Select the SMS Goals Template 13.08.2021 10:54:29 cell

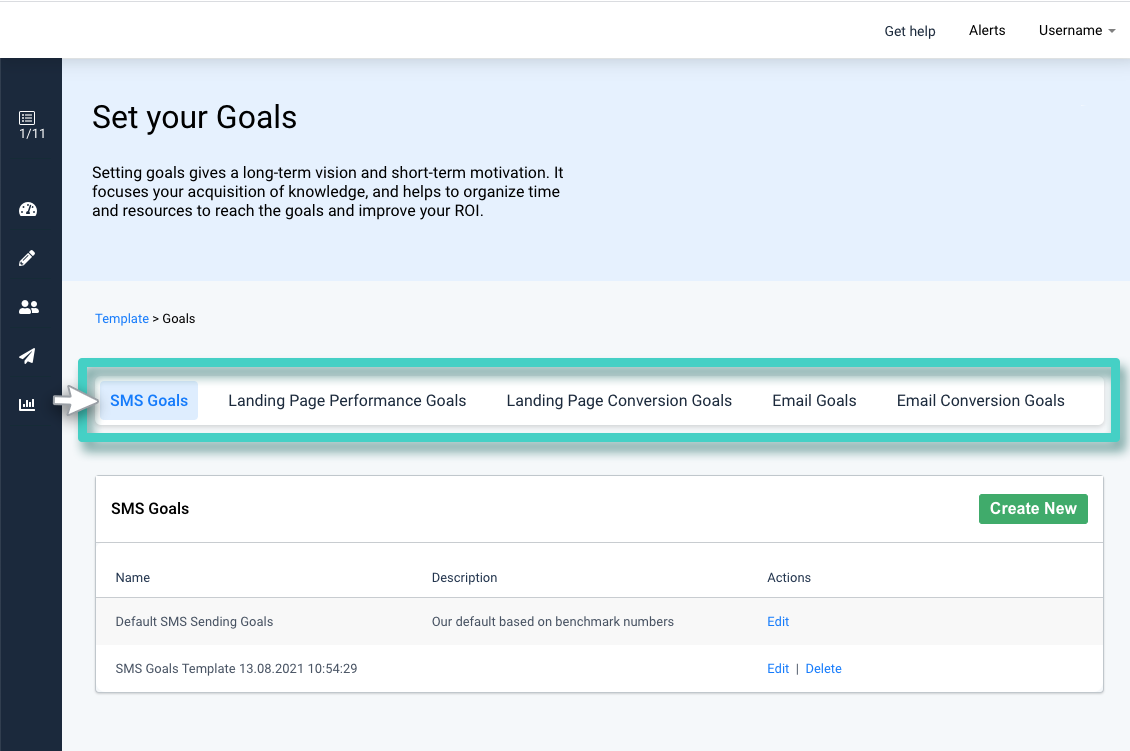click(x=236, y=669)
